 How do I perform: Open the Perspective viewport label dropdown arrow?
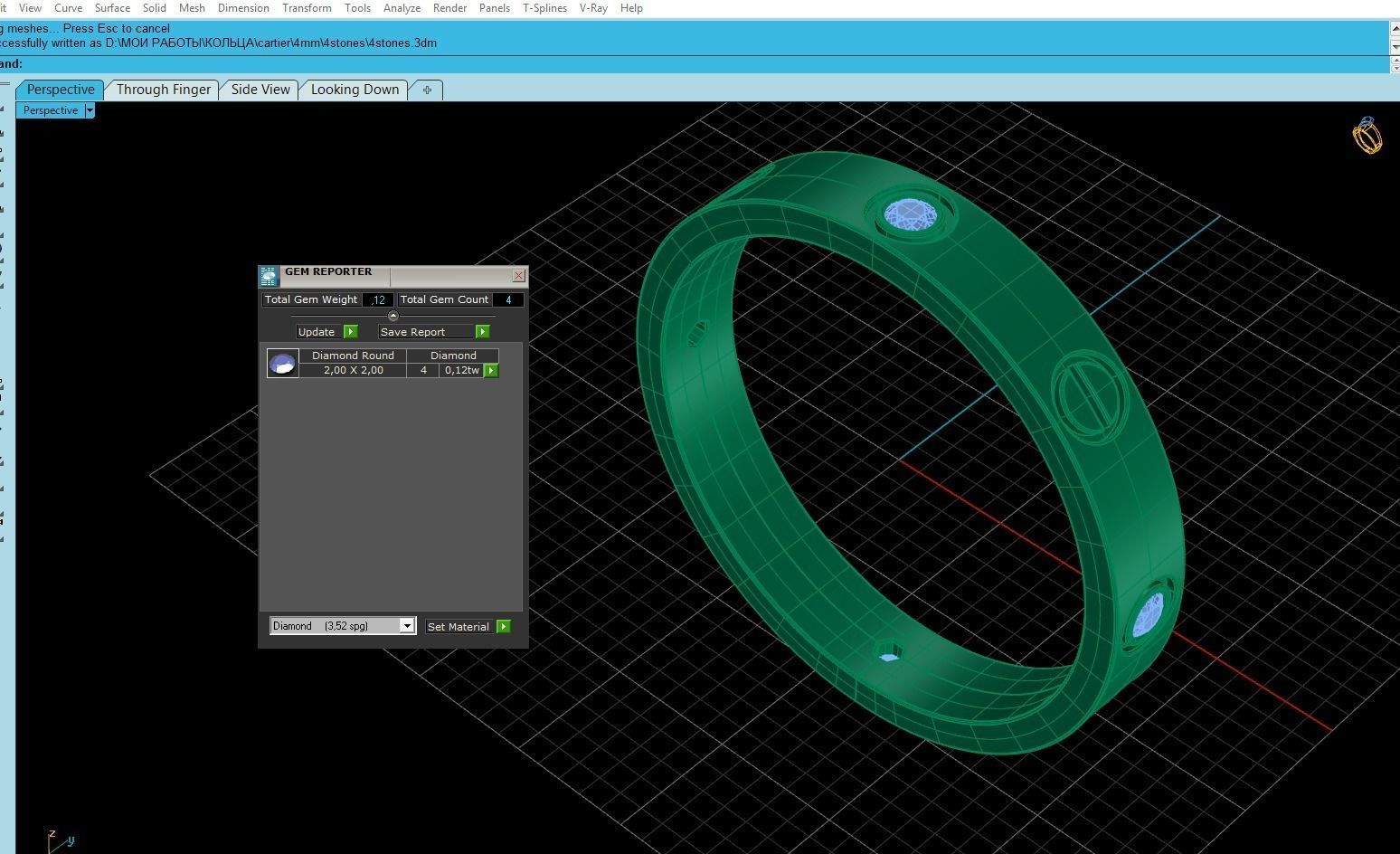(89, 110)
